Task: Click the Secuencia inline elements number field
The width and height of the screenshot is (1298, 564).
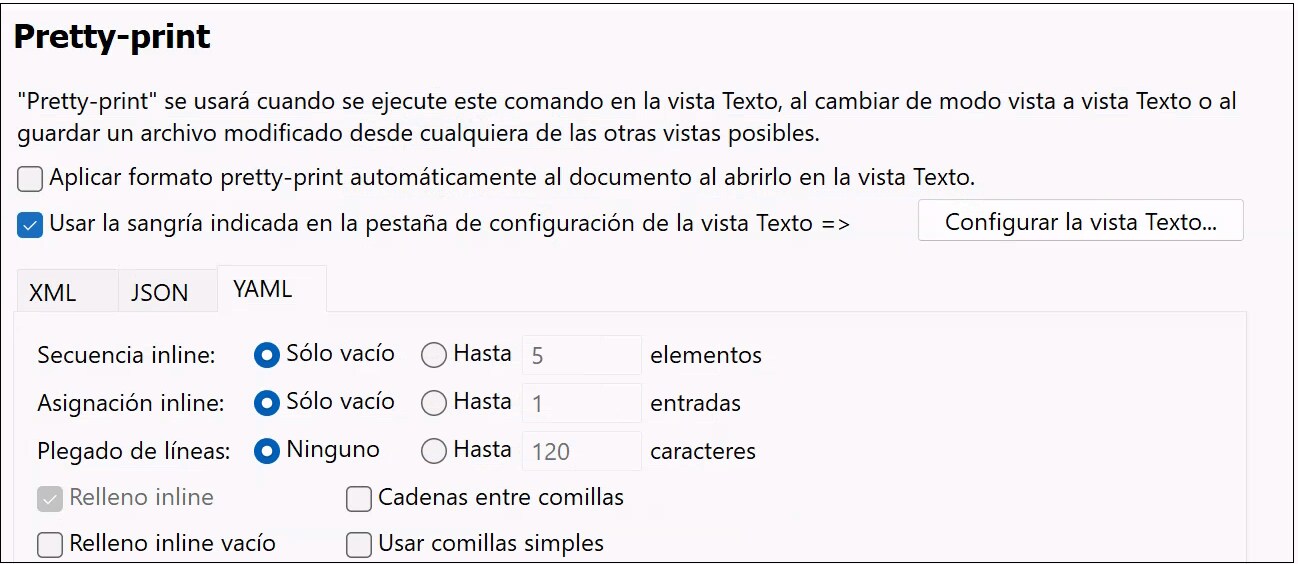Action: coord(581,355)
